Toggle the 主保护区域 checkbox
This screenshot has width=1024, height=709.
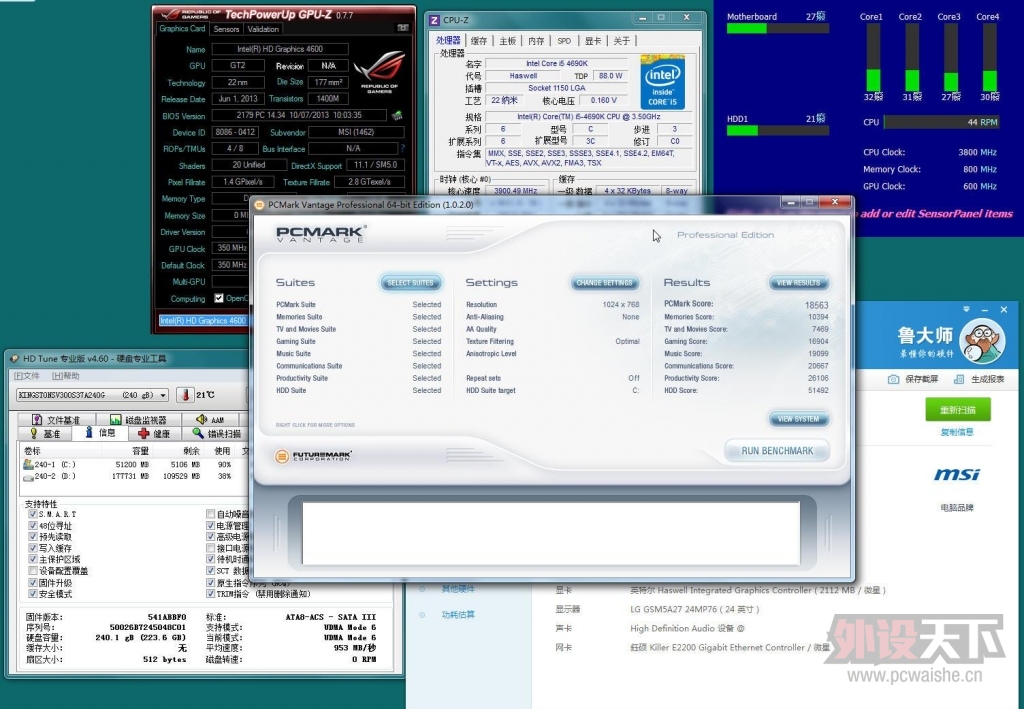pos(32,559)
